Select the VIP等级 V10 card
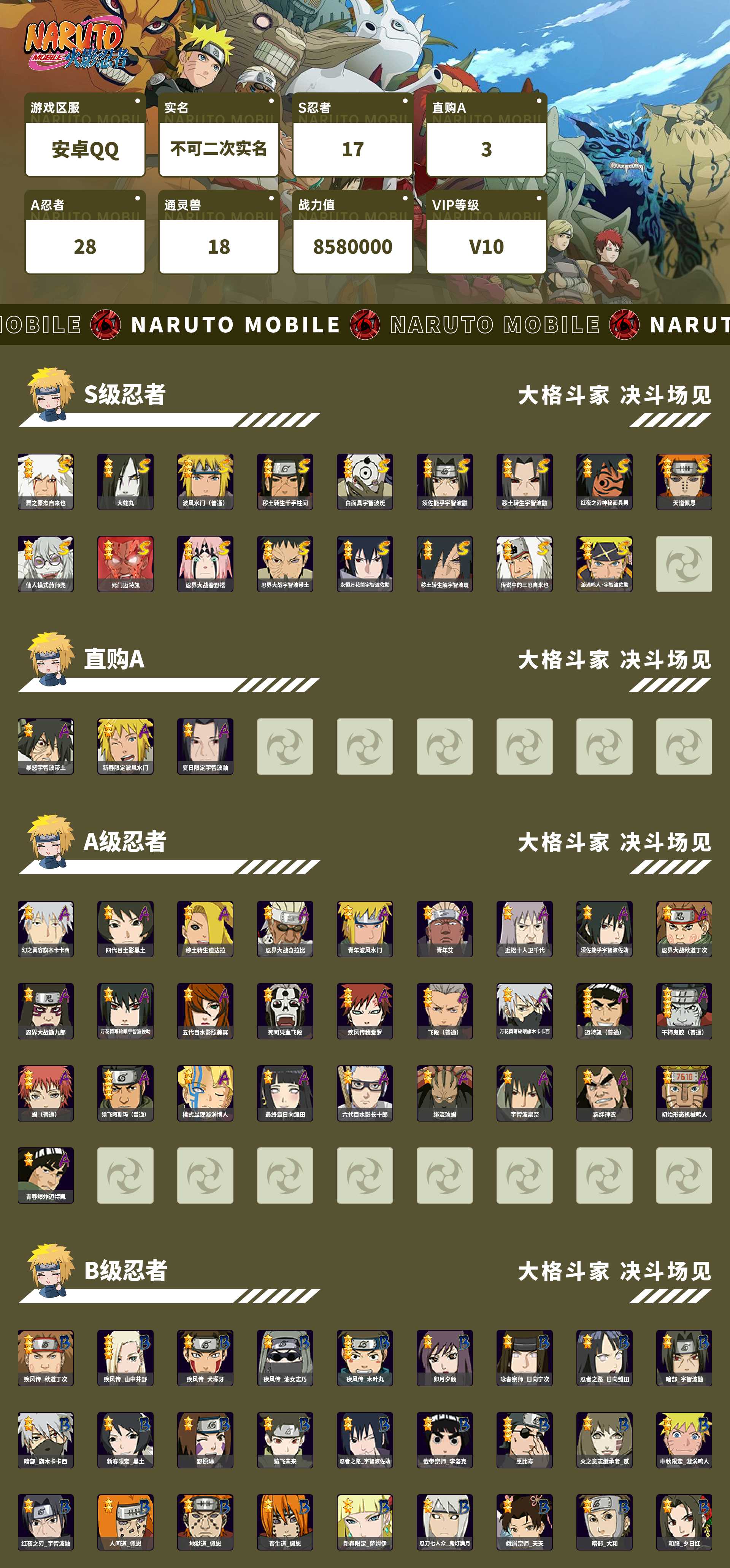The height and width of the screenshot is (1568, 730). [x=487, y=232]
